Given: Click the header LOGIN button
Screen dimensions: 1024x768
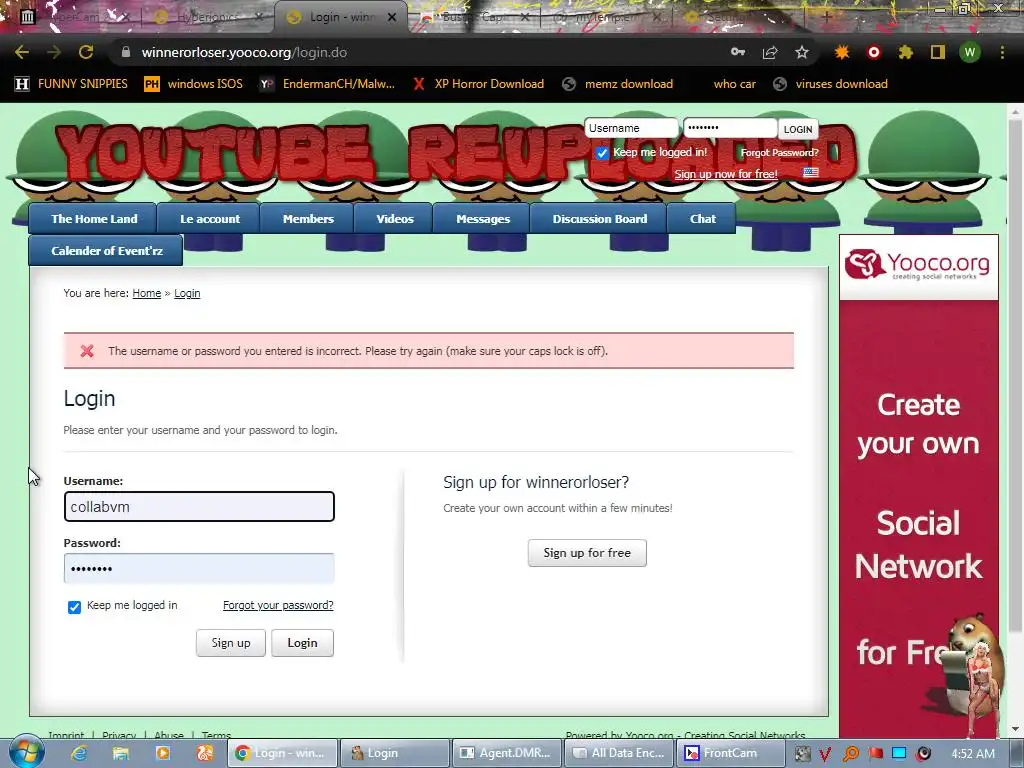Looking at the screenshot, I should [798, 129].
